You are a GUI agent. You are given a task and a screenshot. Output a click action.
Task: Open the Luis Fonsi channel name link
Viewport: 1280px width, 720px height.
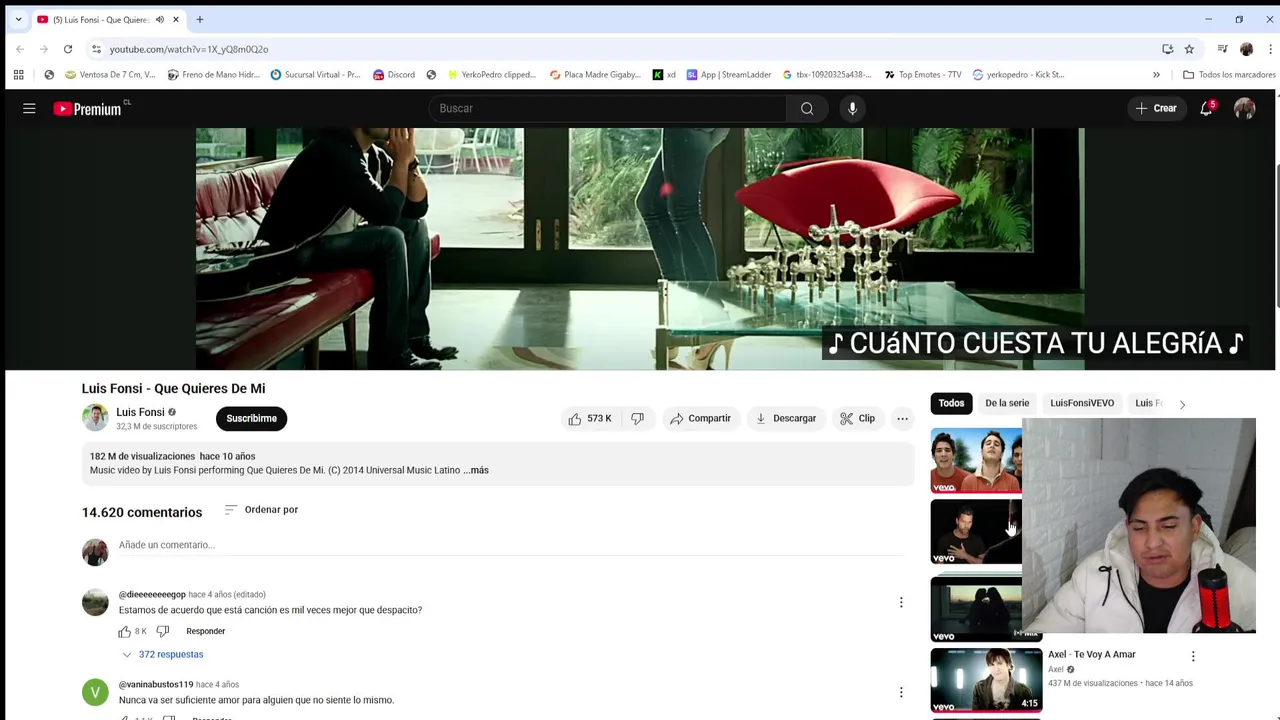tap(140, 412)
